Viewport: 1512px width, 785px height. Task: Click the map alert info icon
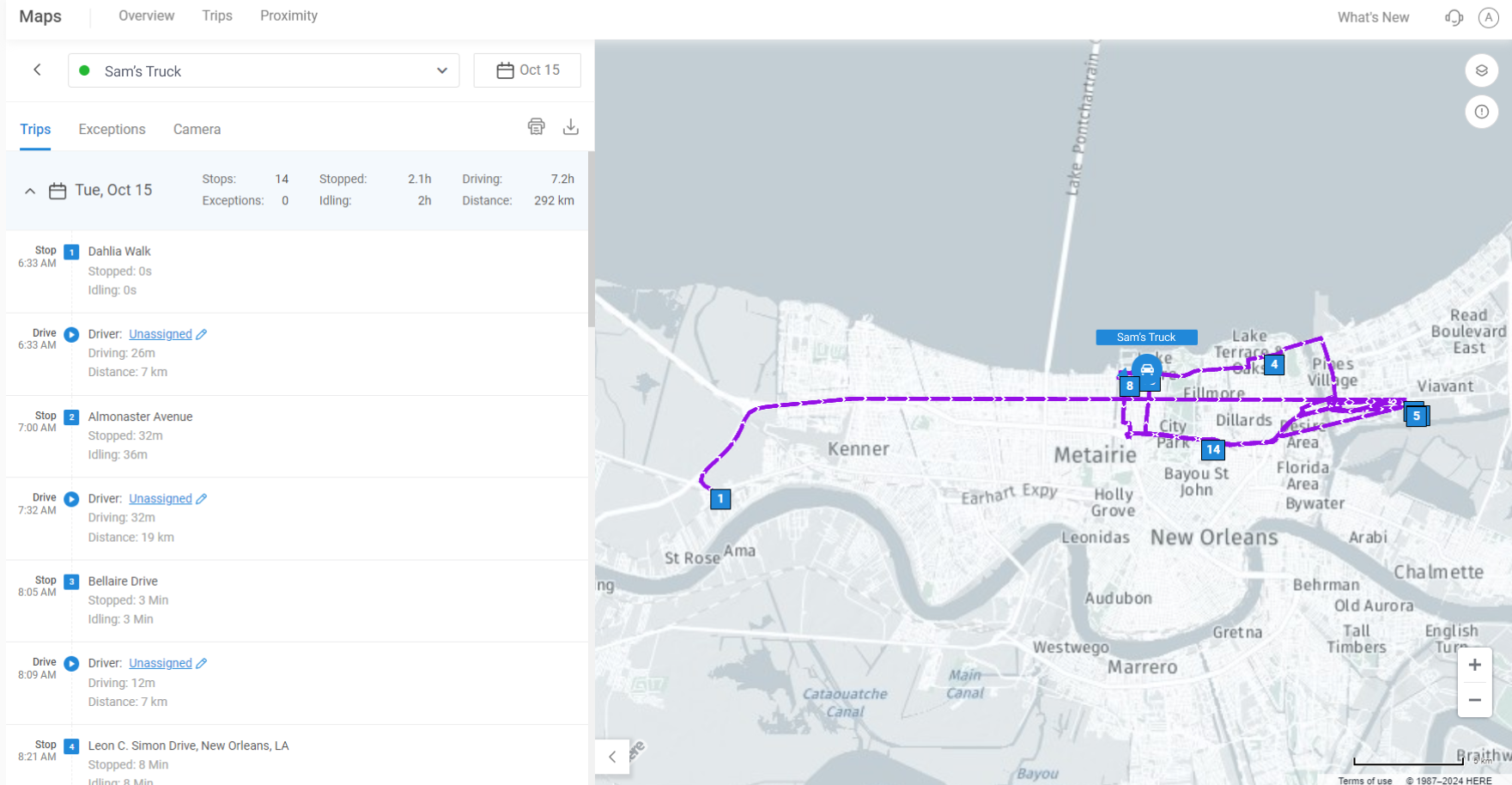pyautogui.click(x=1481, y=112)
